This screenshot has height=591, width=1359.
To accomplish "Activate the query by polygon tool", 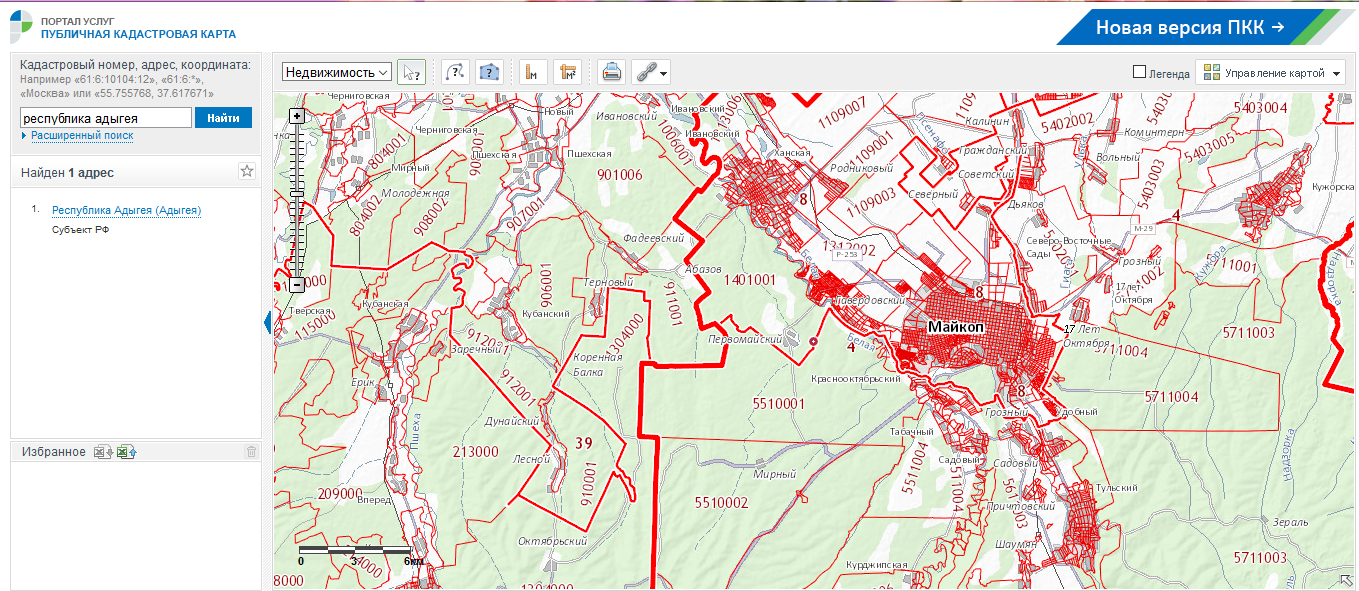I will (x=488, y=72).
